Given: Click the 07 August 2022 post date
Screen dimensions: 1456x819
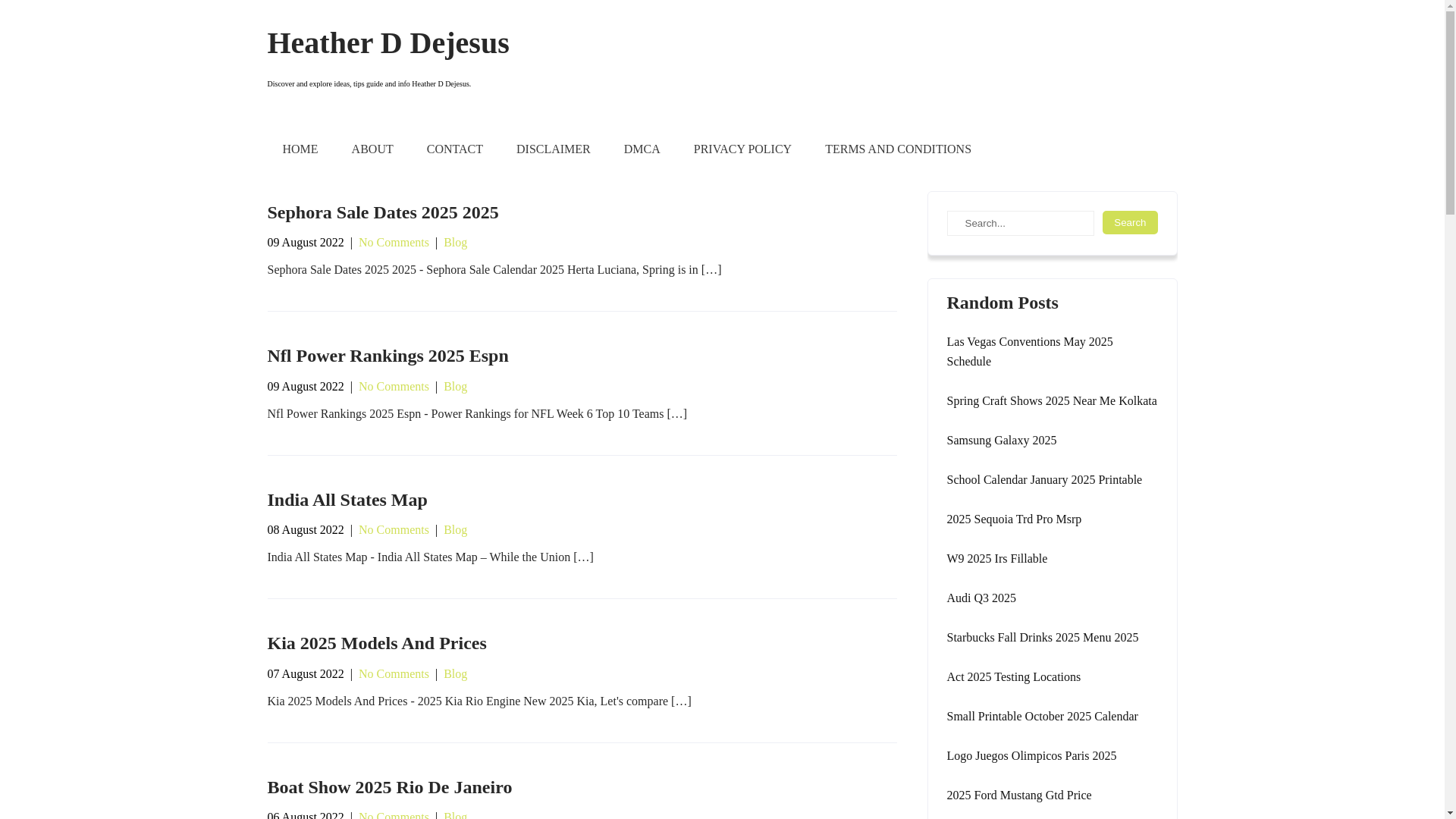Looking at the screenshot, I should (x=305, y=674).
